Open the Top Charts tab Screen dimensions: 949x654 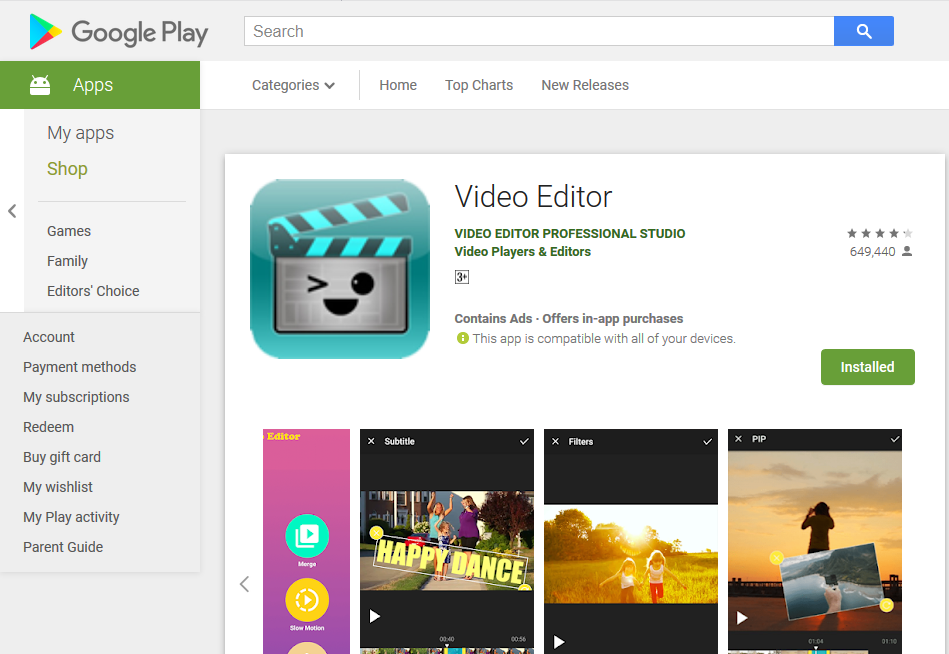point(479,85)
